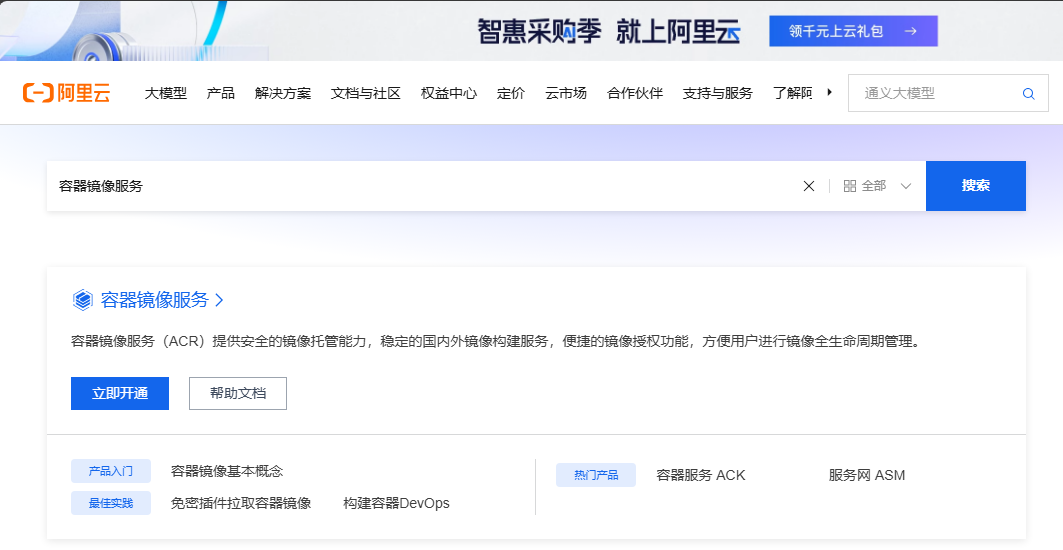Open the 合作伙伴 nav menu
Viewport: 1063px width, 550px height.
coord(635,94)
